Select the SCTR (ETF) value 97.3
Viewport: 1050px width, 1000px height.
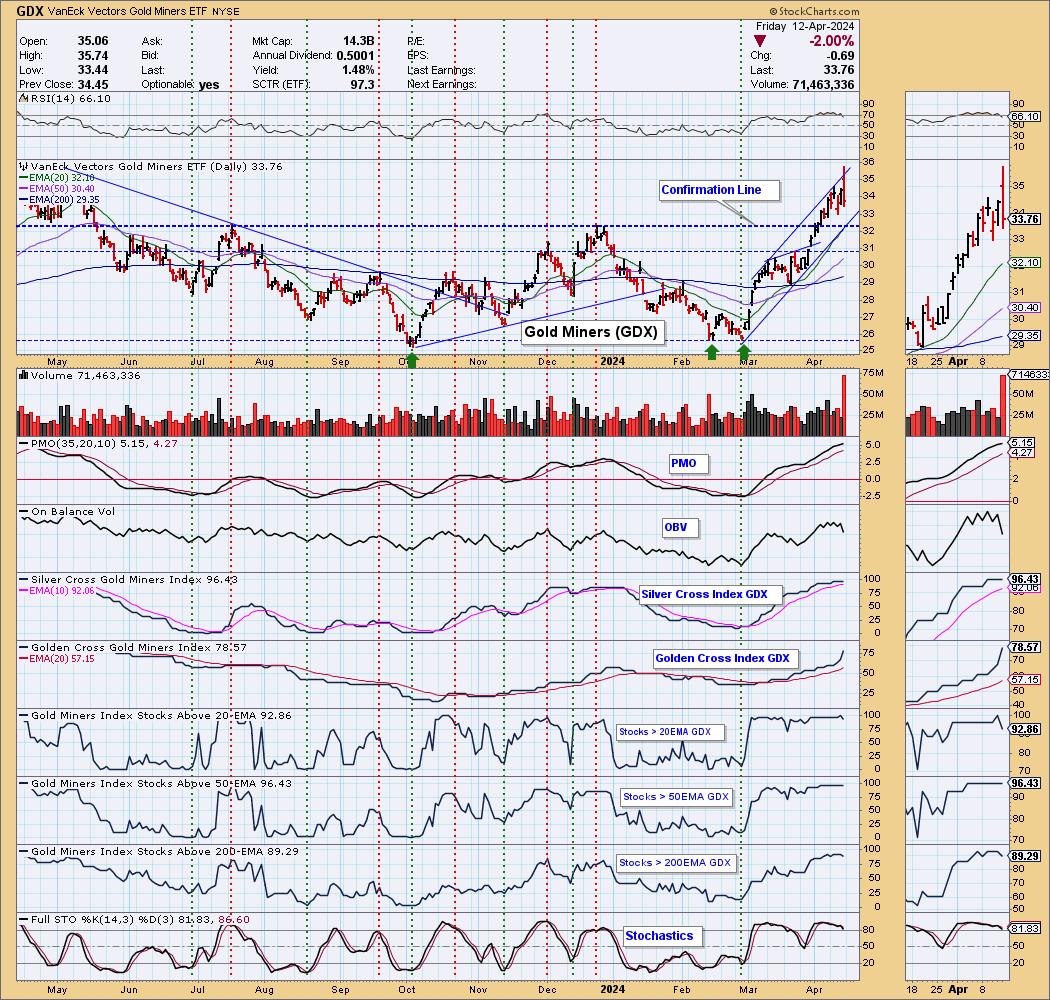coord(362,84)
